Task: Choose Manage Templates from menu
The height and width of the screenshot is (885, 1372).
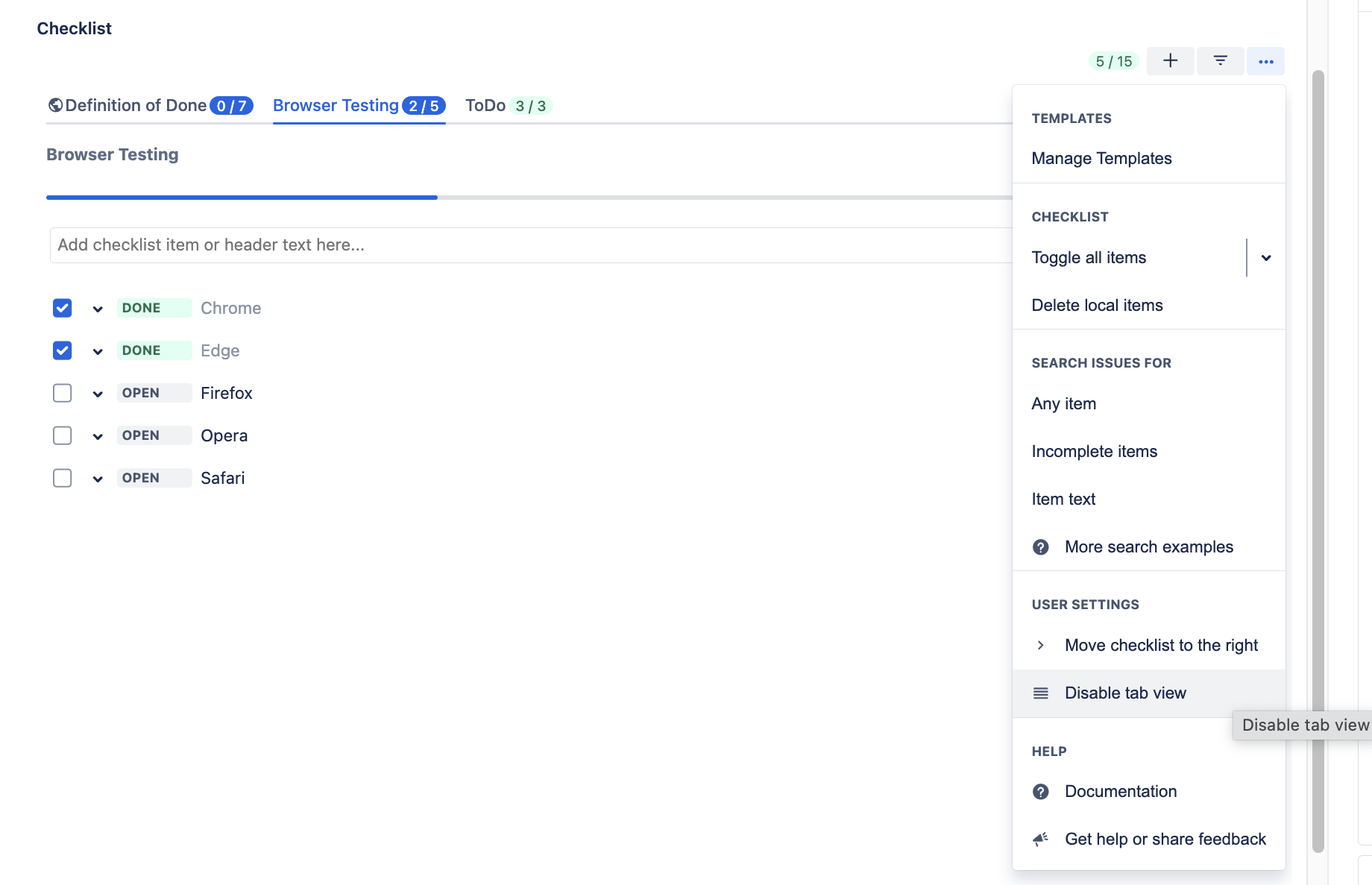Action: (x=1148, y=159)
